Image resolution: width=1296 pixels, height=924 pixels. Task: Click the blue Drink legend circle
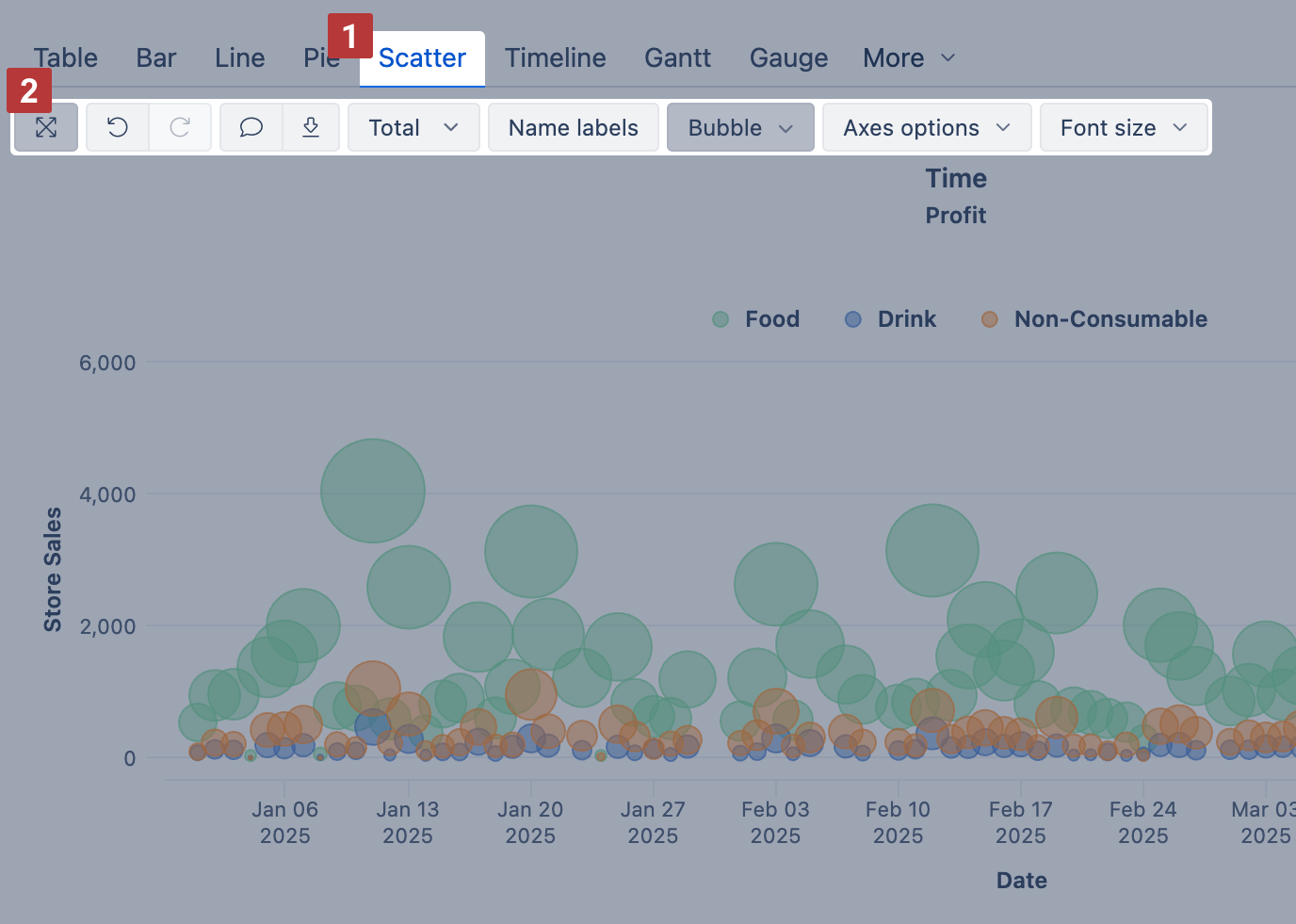click(x=853, y=319)
